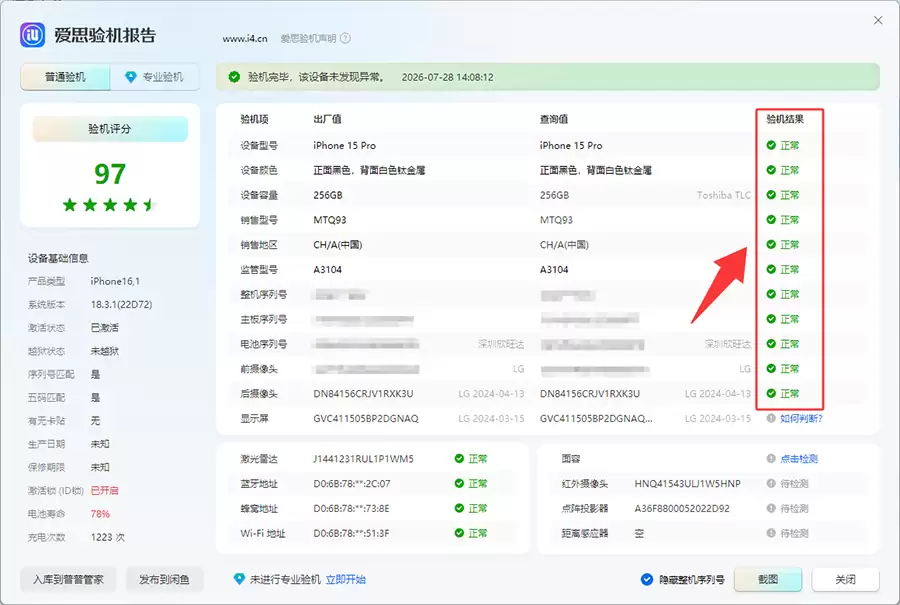This screenshot has height=605, width=900.
Task: Click the 发布到闲鱼 button
Action: point(164,579)
